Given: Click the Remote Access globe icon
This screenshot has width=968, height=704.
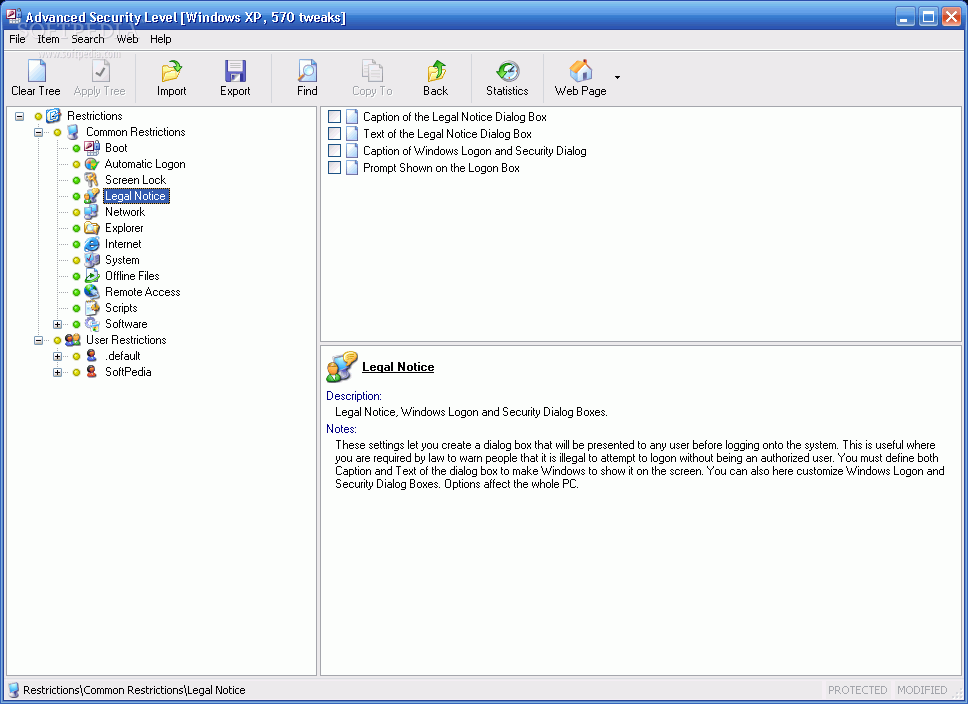Looking at the screenshot, I should (x=91, y=291).
